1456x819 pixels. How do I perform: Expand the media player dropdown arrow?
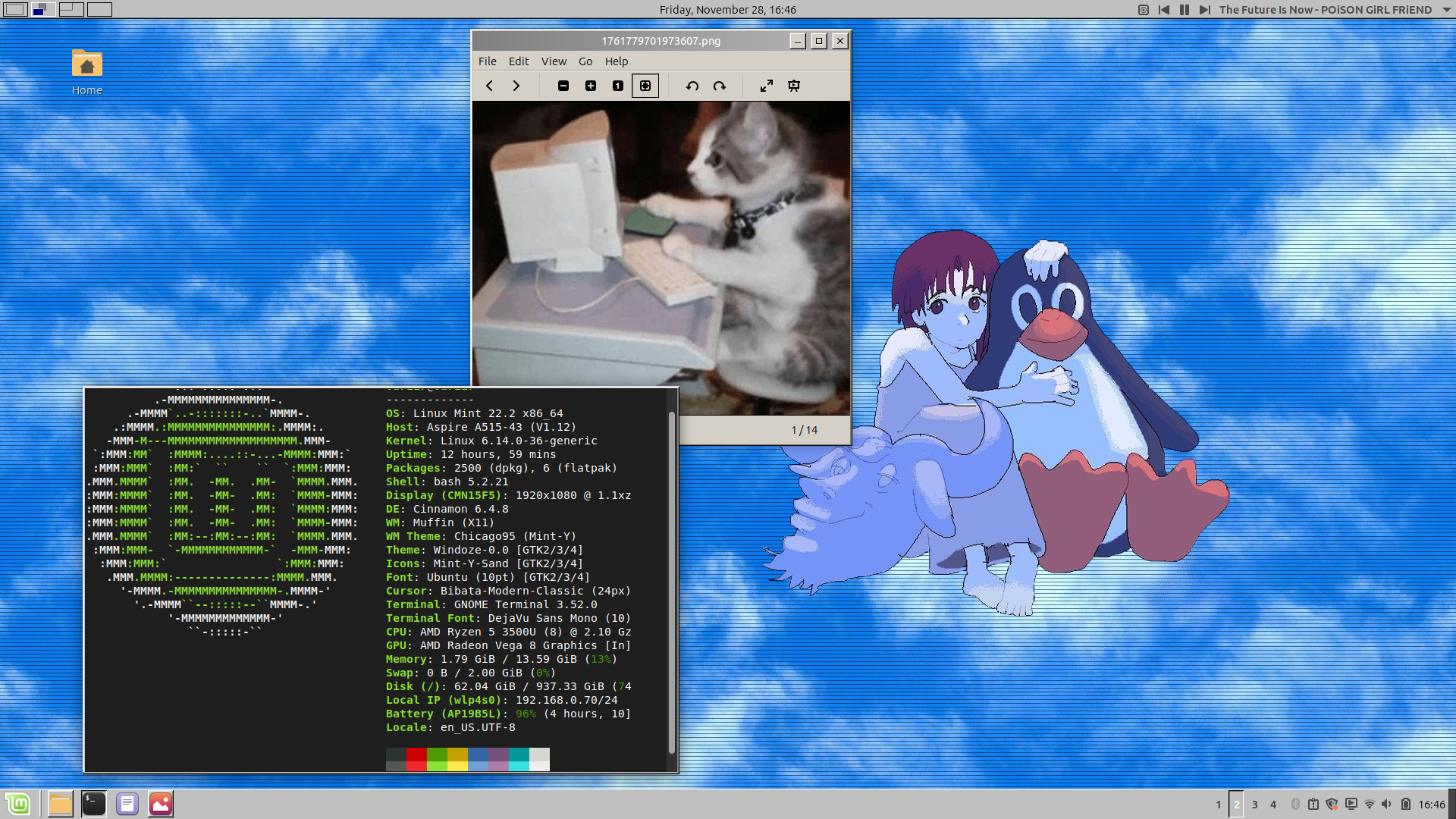(x=1445, y=10)
